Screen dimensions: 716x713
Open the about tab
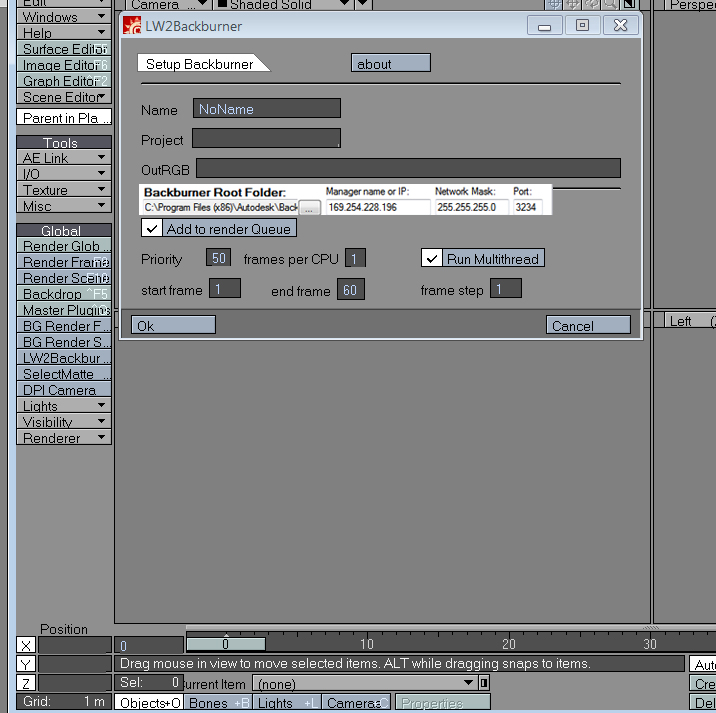[x=390, y=64]
